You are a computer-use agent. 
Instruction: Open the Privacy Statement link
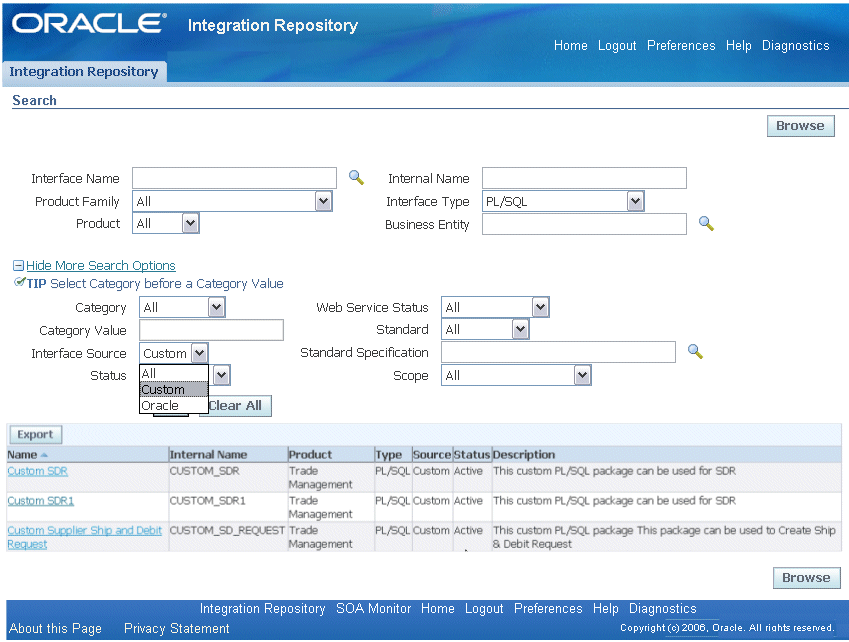[x=177, y=628]
